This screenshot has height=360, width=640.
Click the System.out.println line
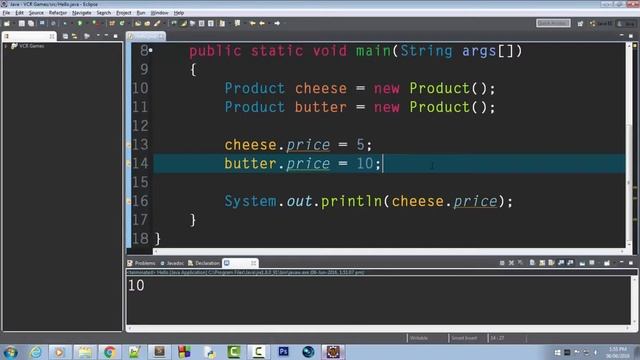(x=369, y=201)
